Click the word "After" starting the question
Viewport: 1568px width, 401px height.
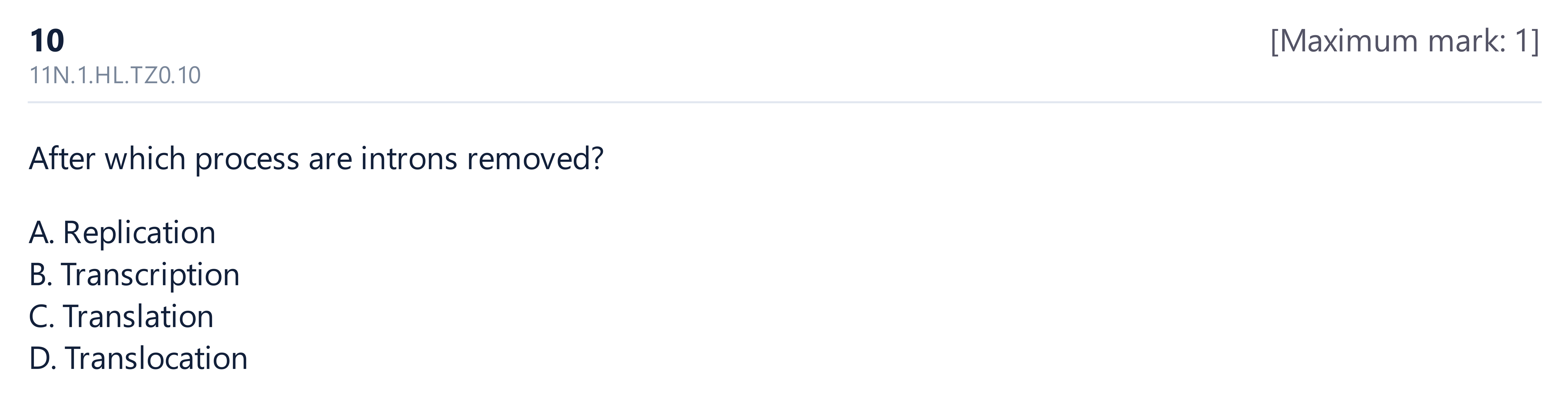pyautogui.click(x=62, y=159)
